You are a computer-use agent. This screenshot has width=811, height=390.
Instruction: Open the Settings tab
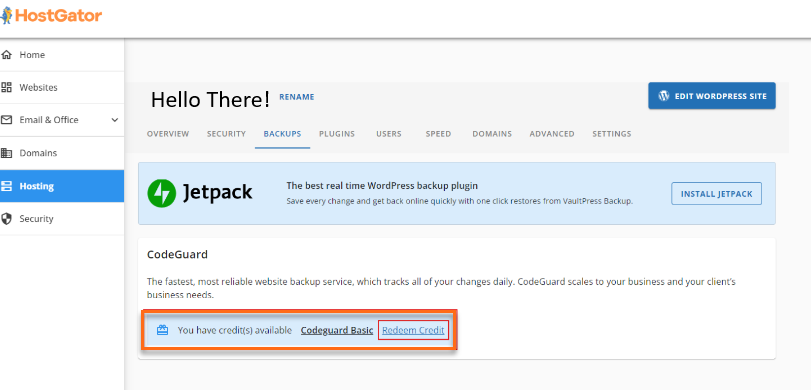click(612, 133)
